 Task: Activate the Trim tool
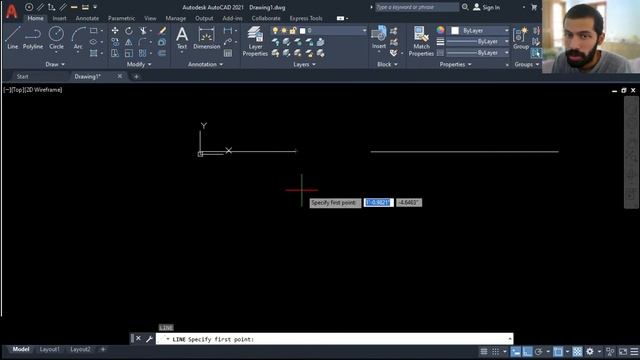point(143,31)
